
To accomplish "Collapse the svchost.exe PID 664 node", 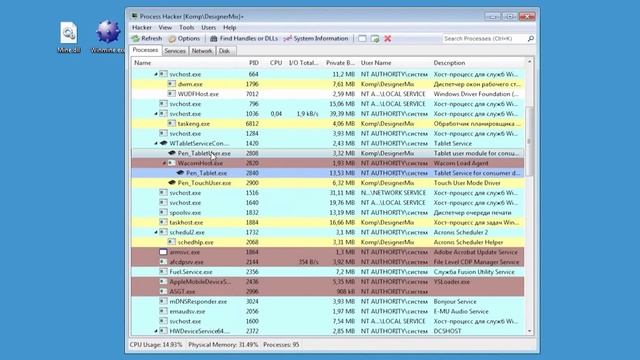I will click(x=156, y=74).
